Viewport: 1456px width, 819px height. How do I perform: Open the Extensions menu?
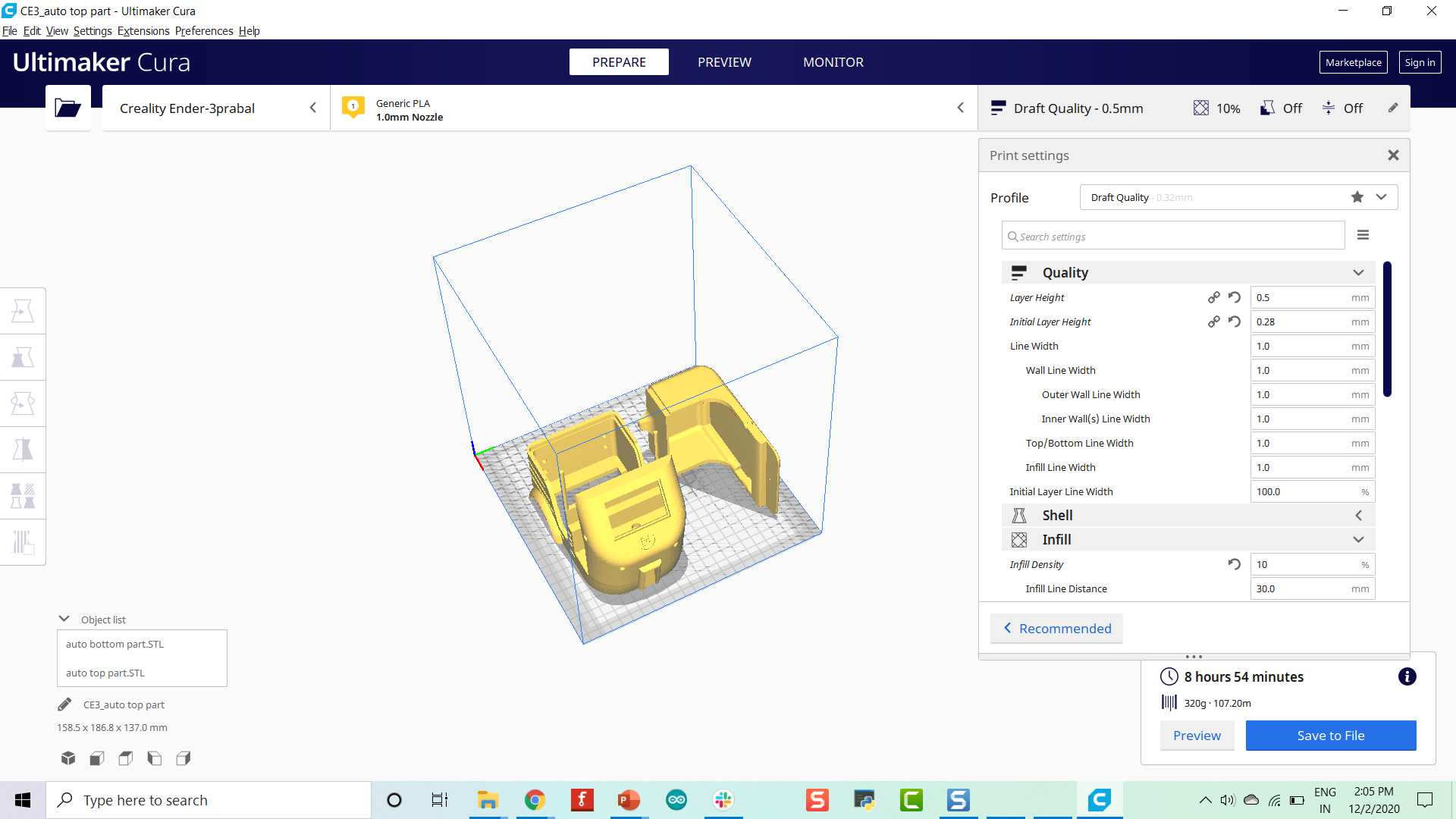tap(143, 31)
